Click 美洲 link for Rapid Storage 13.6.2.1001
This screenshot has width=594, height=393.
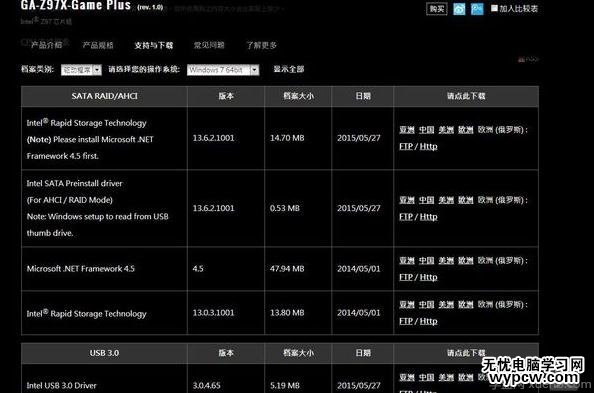pyautogui.click(x=446, y=130)
